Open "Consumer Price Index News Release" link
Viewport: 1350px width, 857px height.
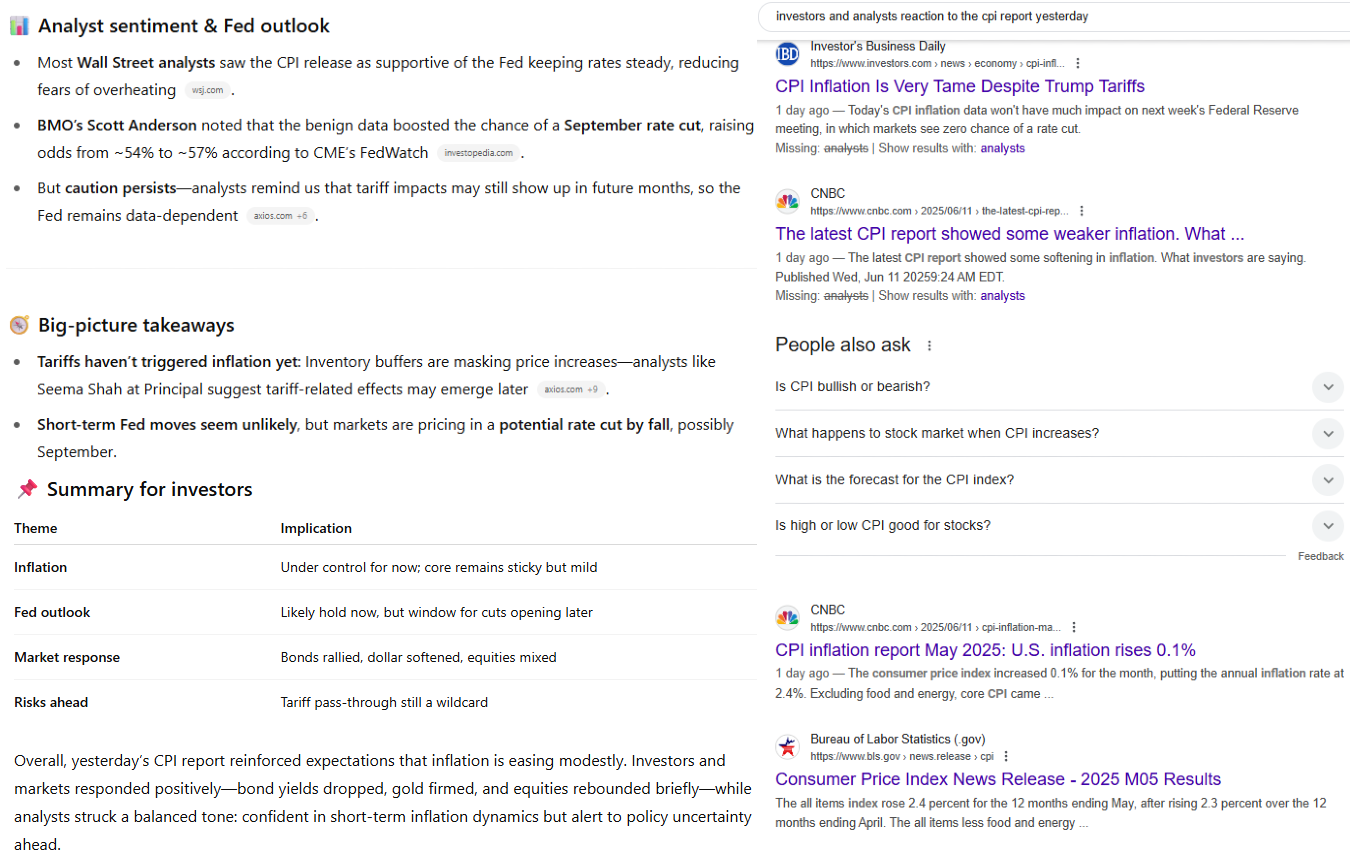[997, 779]
